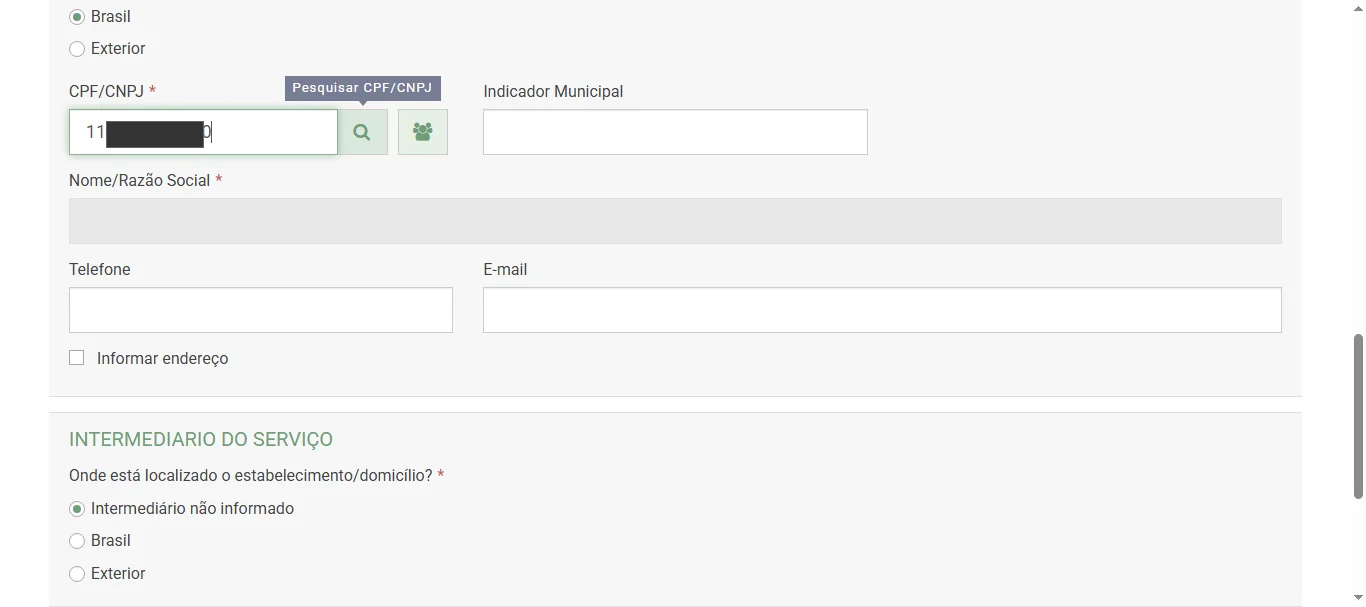This screenshot has height=607, width=1366.
Task: Click the INTERMEDIARIO DO SERVIÇO section heading
Action: point(200,439)
